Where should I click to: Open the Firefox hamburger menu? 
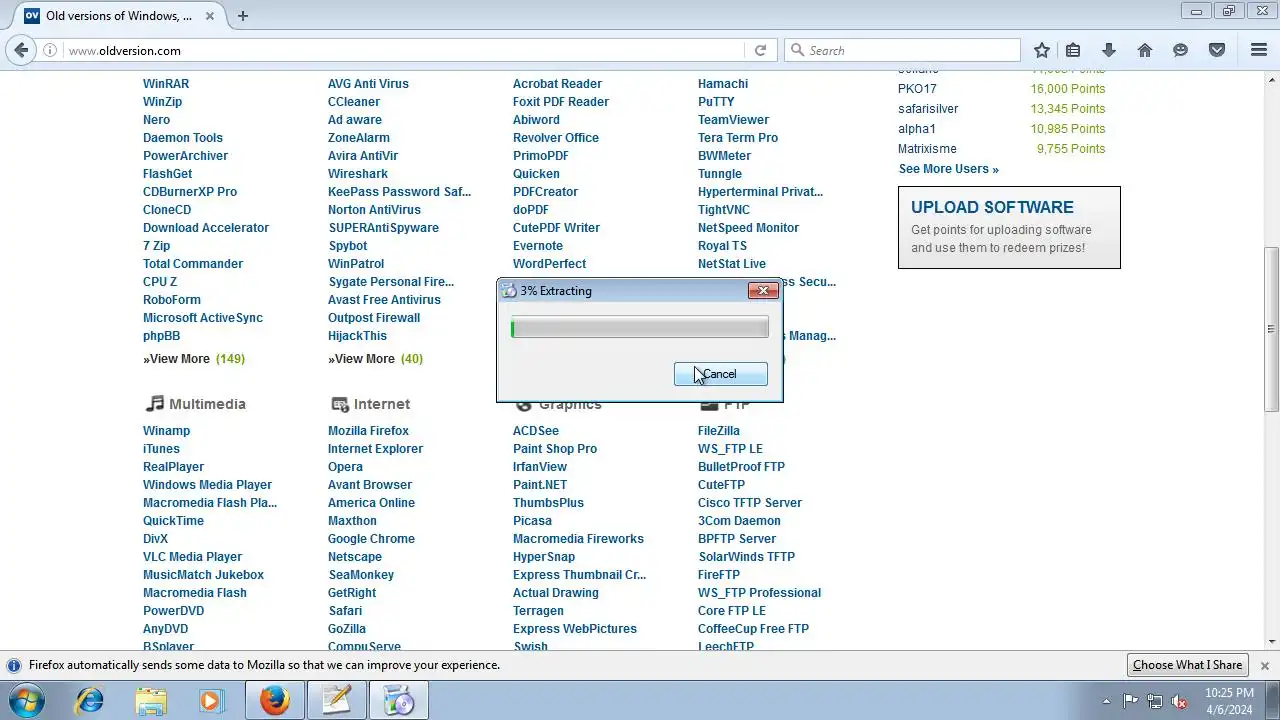pyautogui.click(x=1259, y=50)
